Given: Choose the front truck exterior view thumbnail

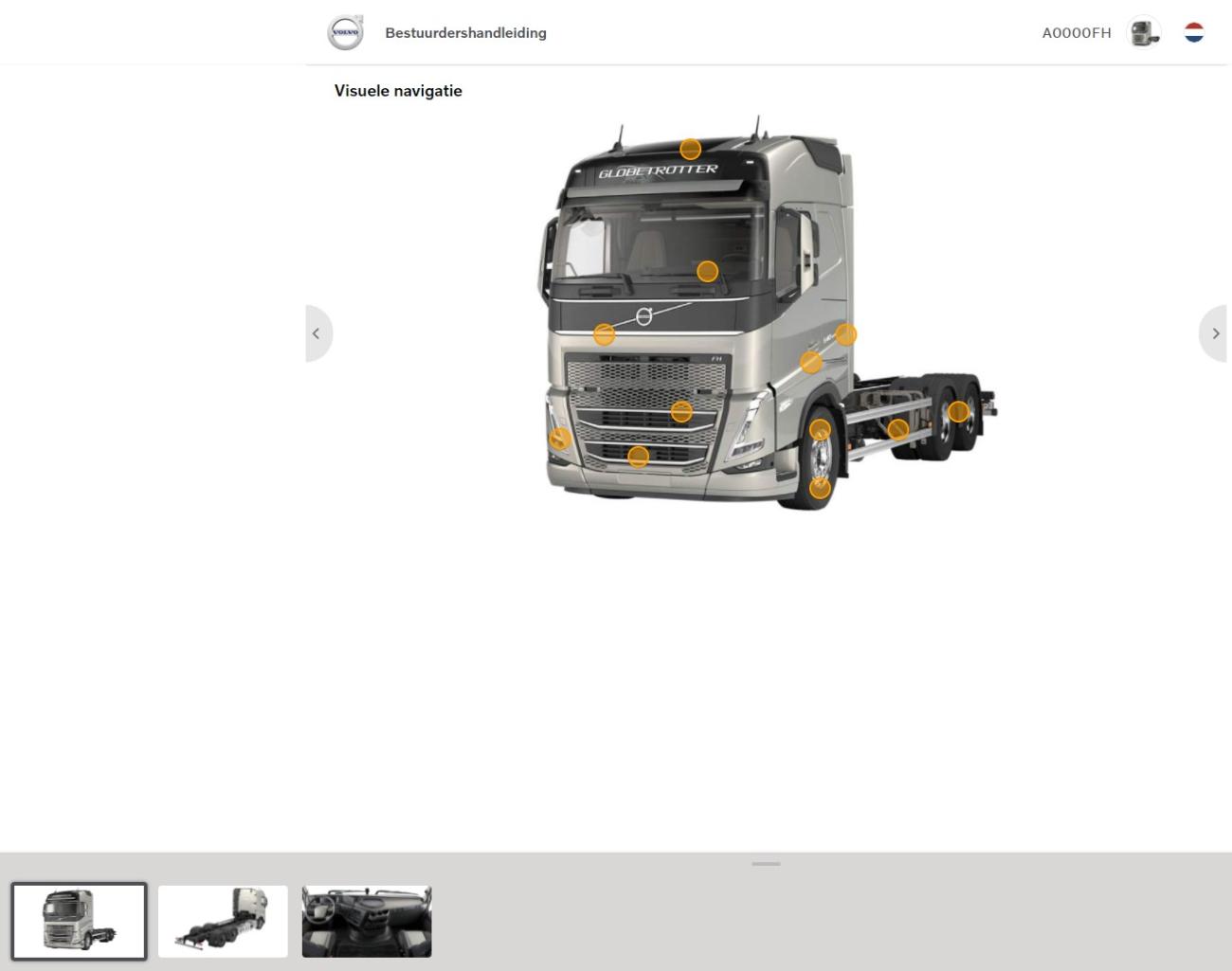Looking at the screenshot, I should pyautogui.click(x=80, y=922).
